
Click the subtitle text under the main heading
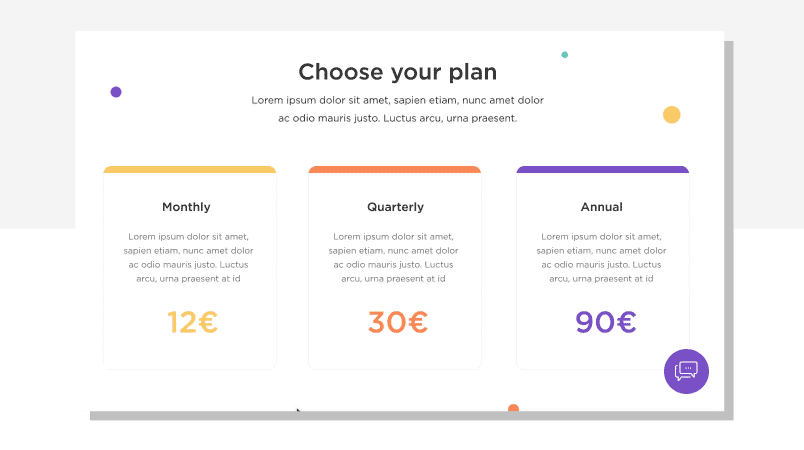point(397,109)
